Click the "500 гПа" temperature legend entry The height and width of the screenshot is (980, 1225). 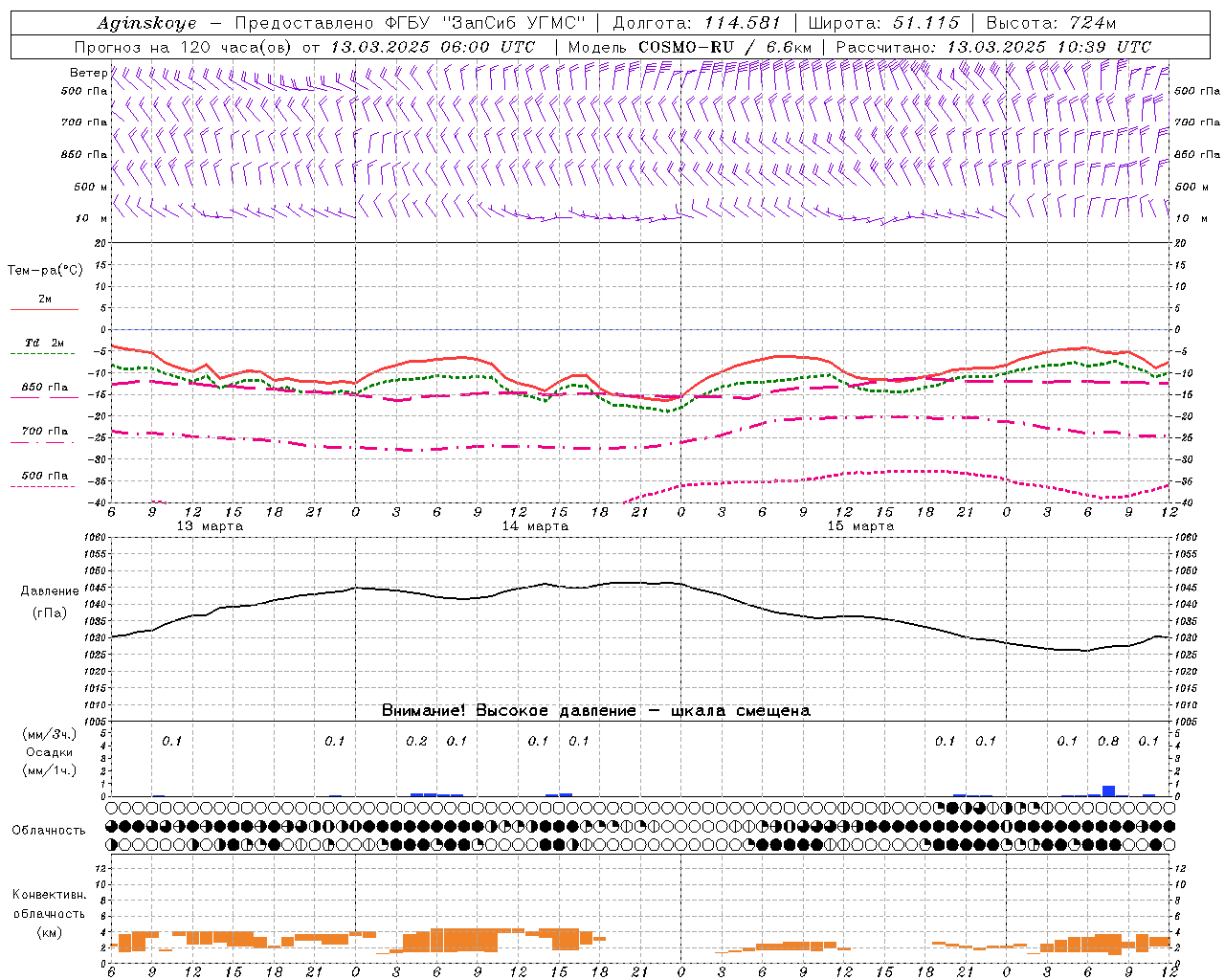(45, 476)
